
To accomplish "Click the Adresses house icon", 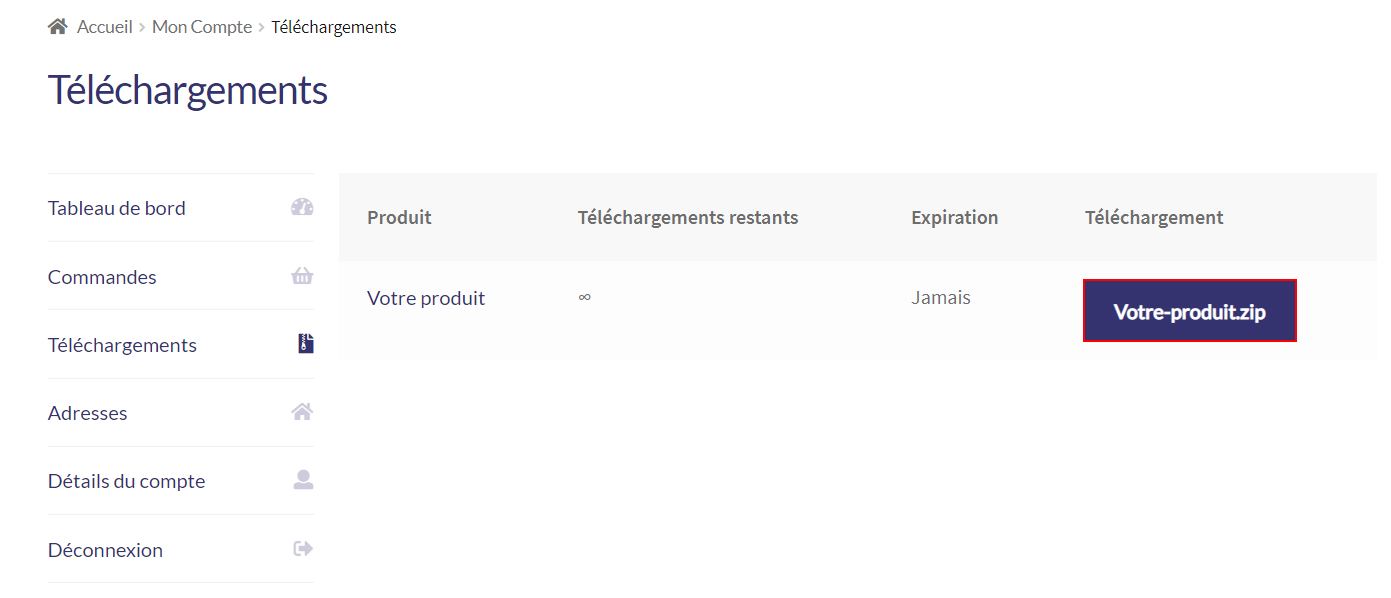I will pyautogui.click(x=302, y=412).
